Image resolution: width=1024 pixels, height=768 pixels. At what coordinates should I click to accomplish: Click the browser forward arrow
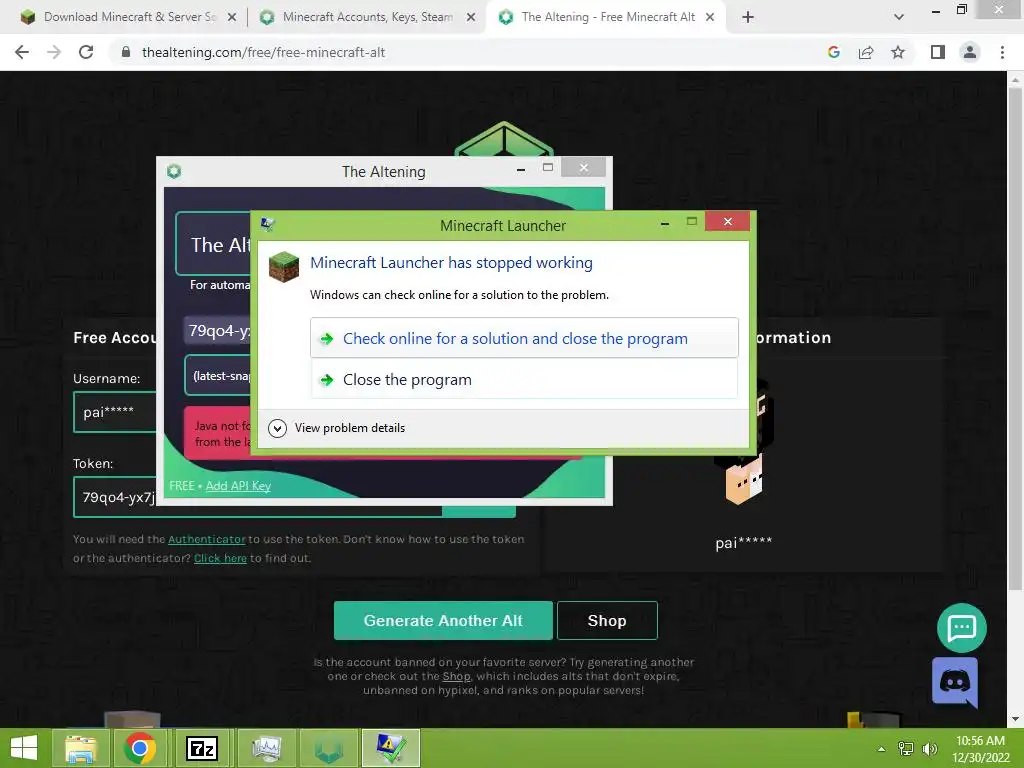pos(54,52)
